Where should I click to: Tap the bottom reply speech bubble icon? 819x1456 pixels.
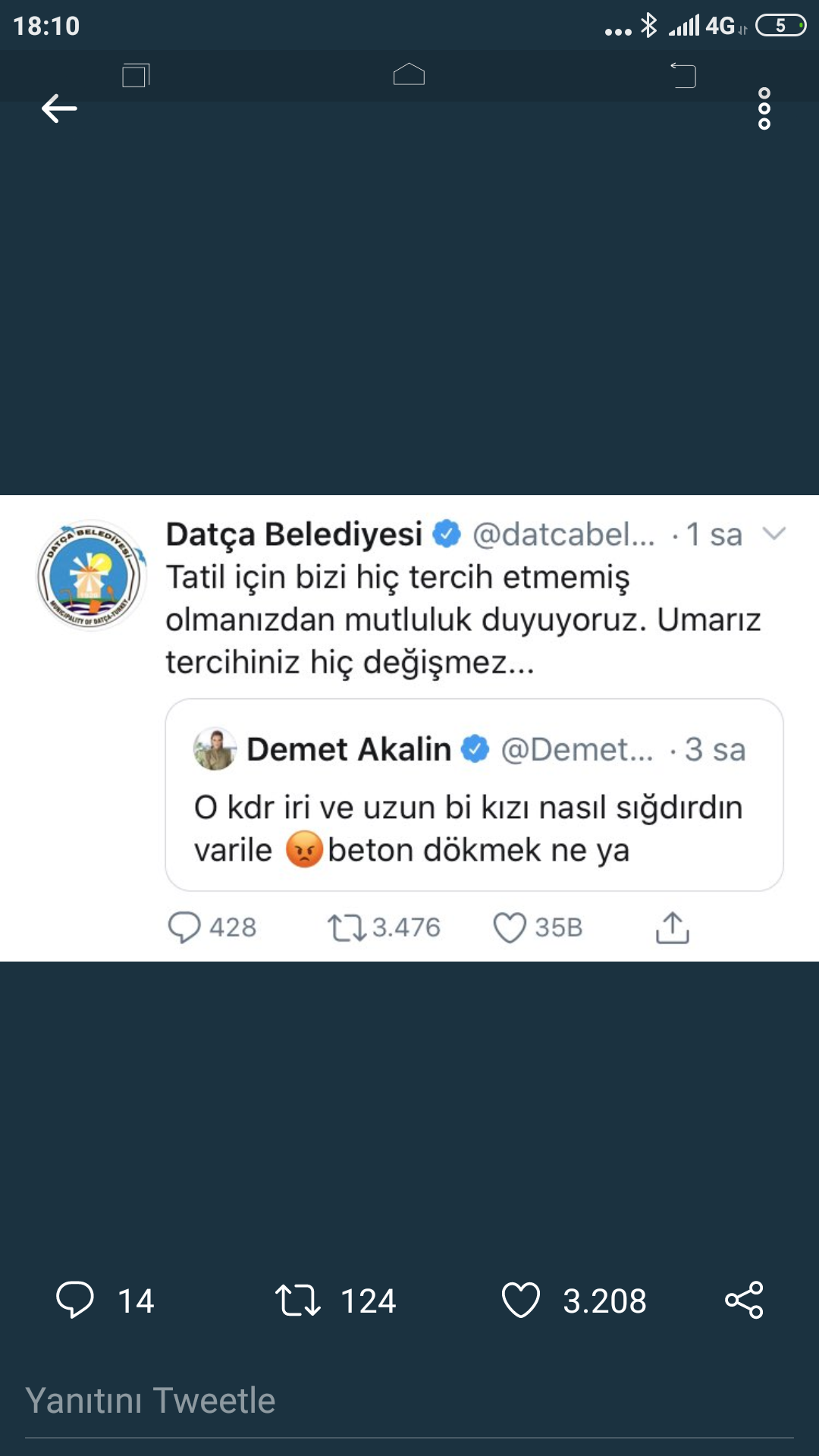click(75, 1300)
